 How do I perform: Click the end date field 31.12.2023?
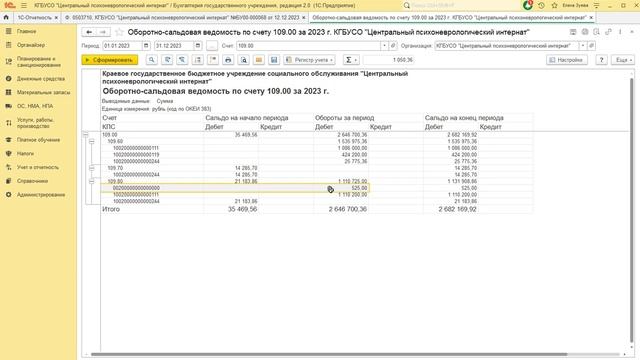click(174, 46)
